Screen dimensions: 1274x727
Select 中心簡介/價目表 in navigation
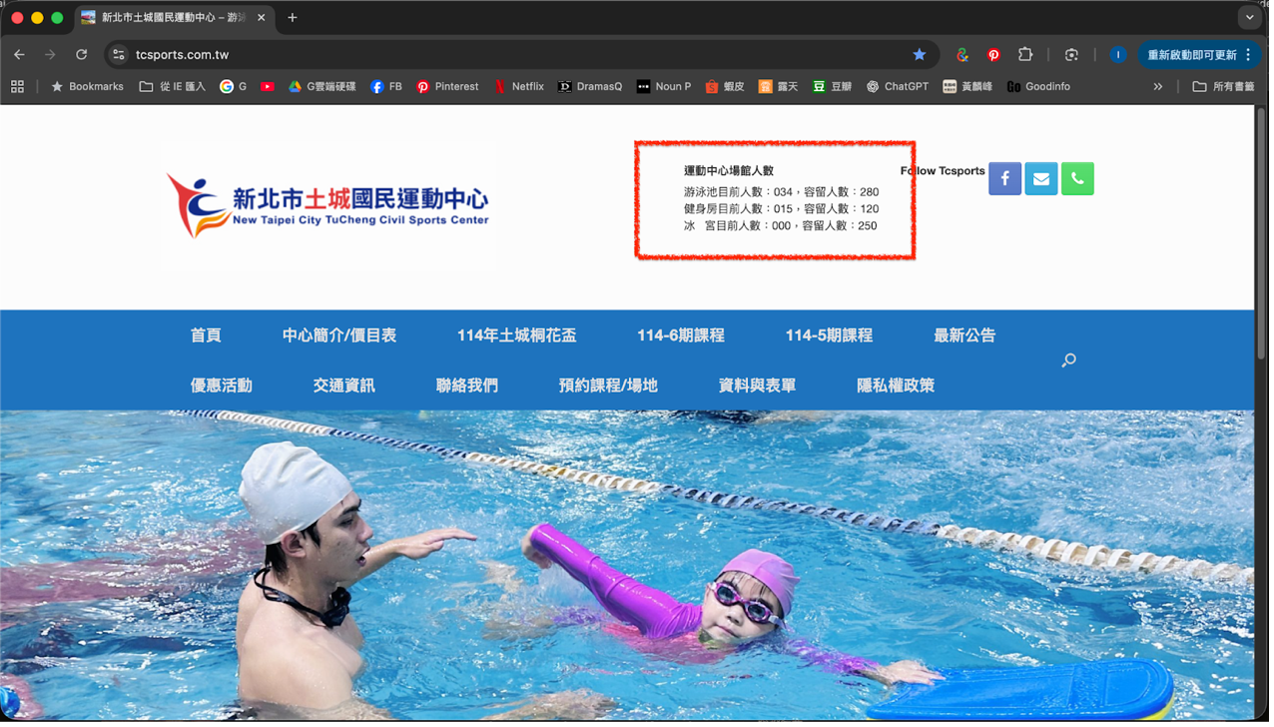(x=339, y=336)
